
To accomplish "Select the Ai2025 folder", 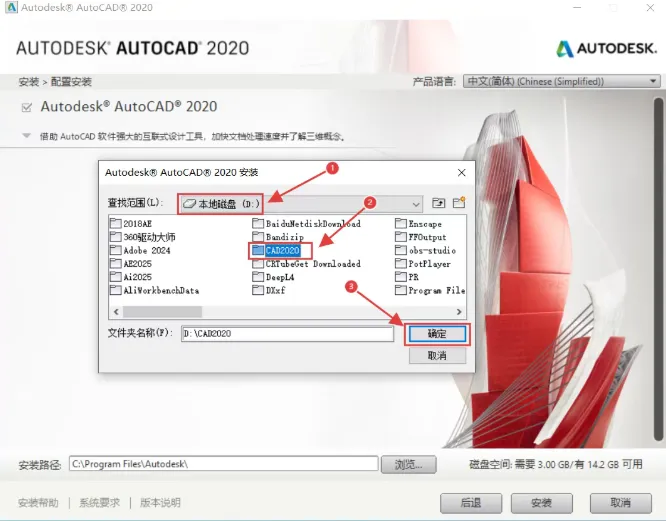I will (x=131, y=277).
